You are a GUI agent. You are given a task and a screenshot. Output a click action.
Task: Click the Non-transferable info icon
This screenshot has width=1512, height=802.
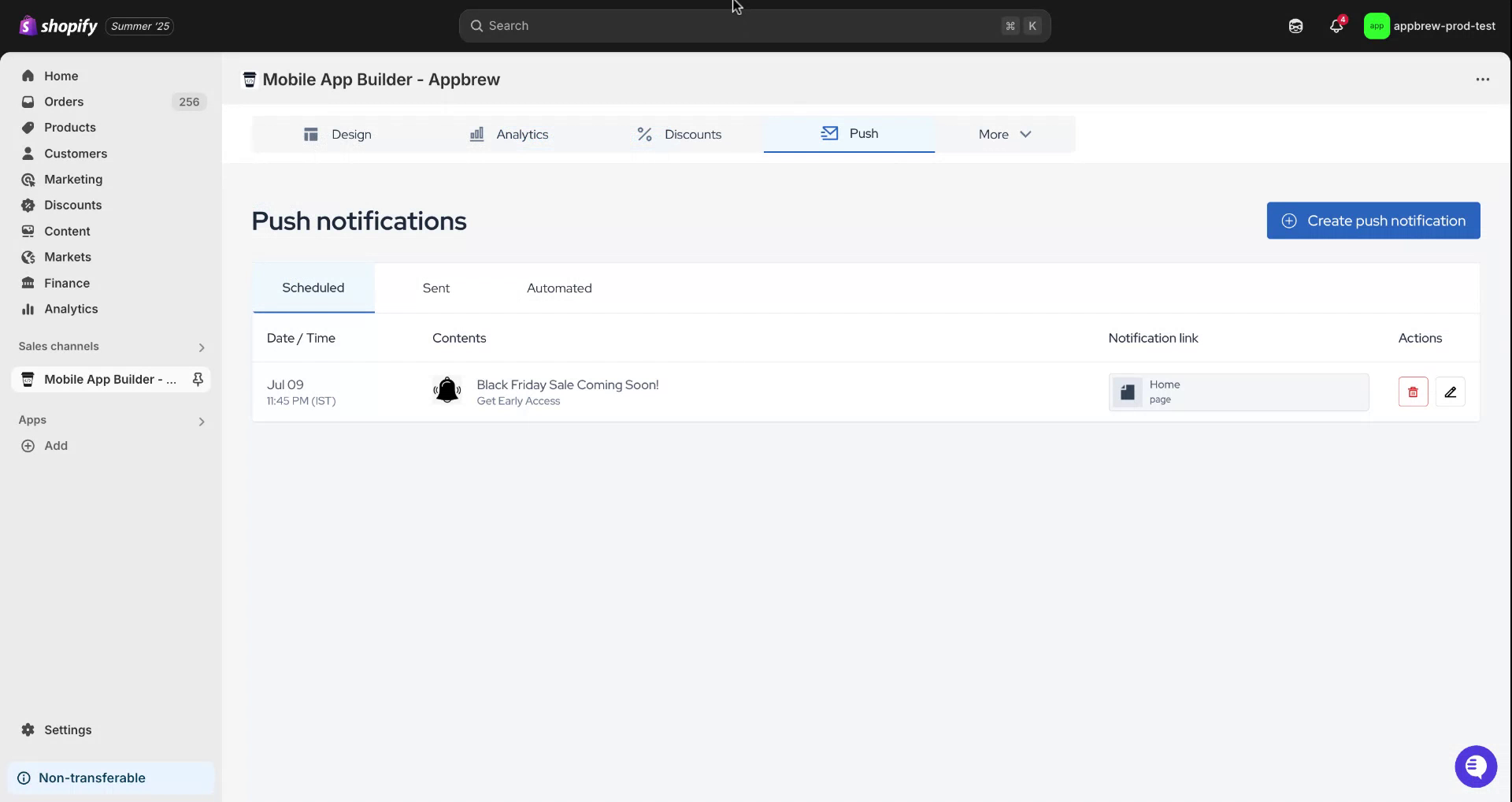[24, 778]
